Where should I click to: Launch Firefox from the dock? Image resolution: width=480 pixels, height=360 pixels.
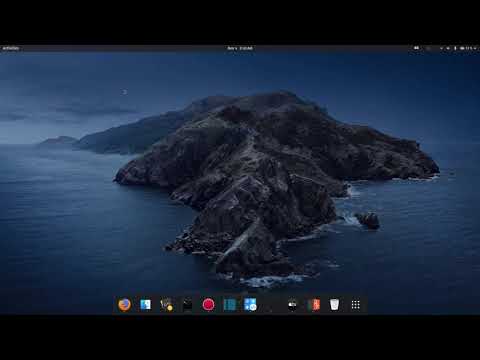pos(124,305)
